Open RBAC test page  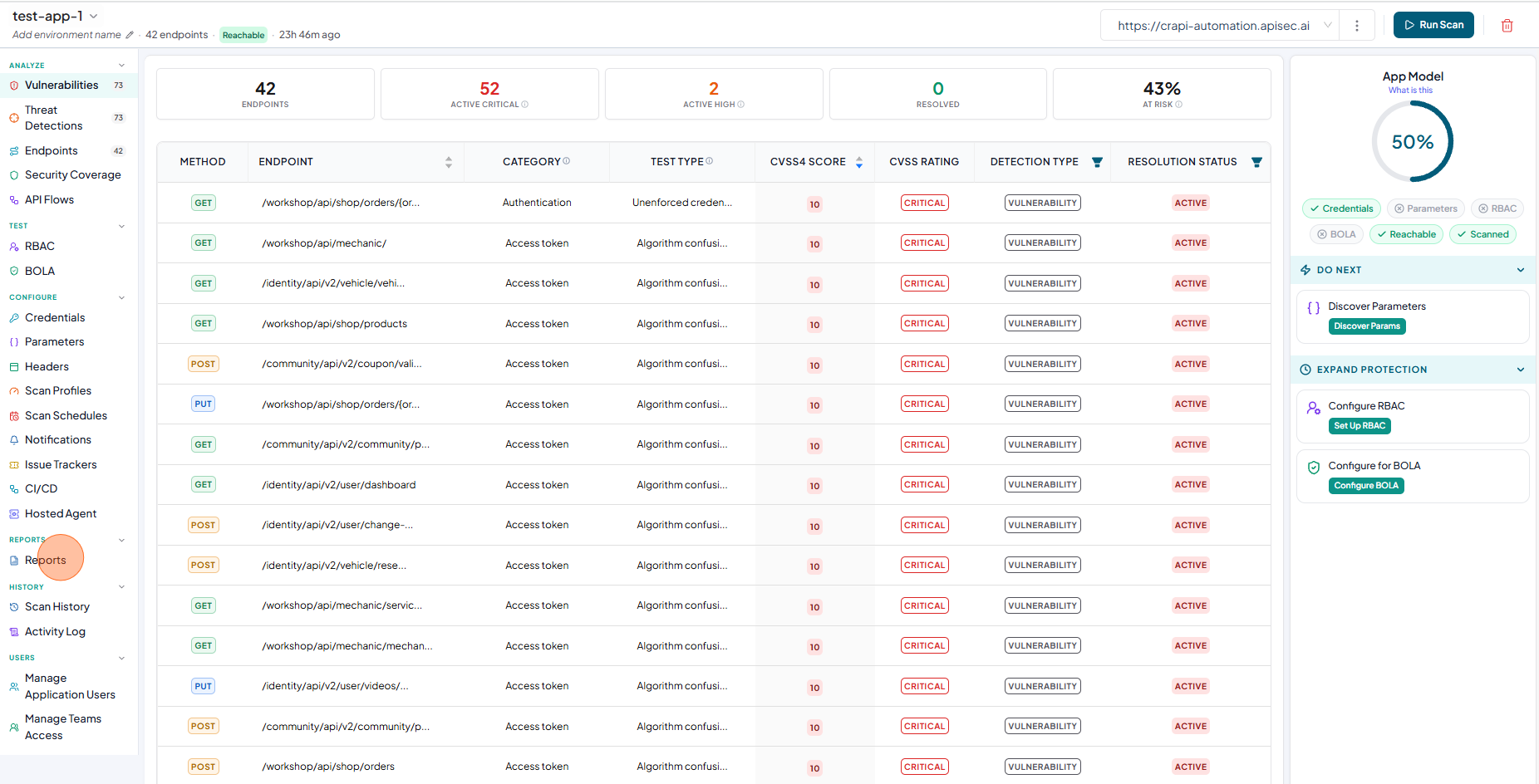(x=68, y=246)
